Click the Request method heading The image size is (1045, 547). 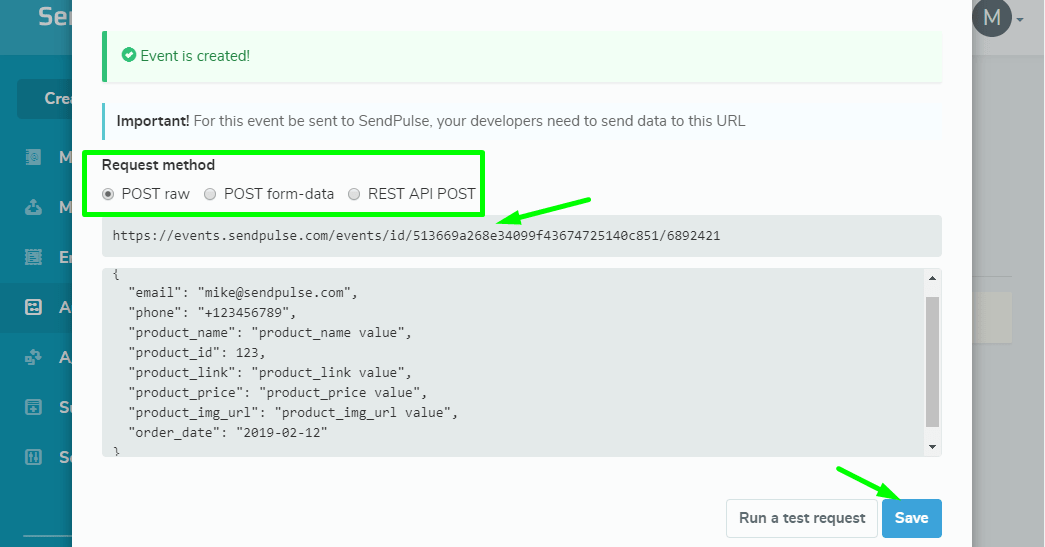point(158,165)
